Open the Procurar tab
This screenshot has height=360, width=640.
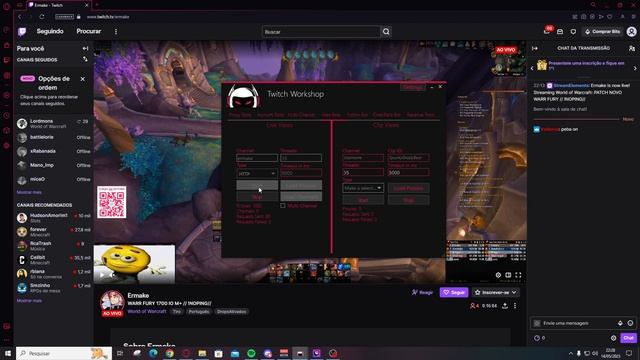tap(89, 31)
